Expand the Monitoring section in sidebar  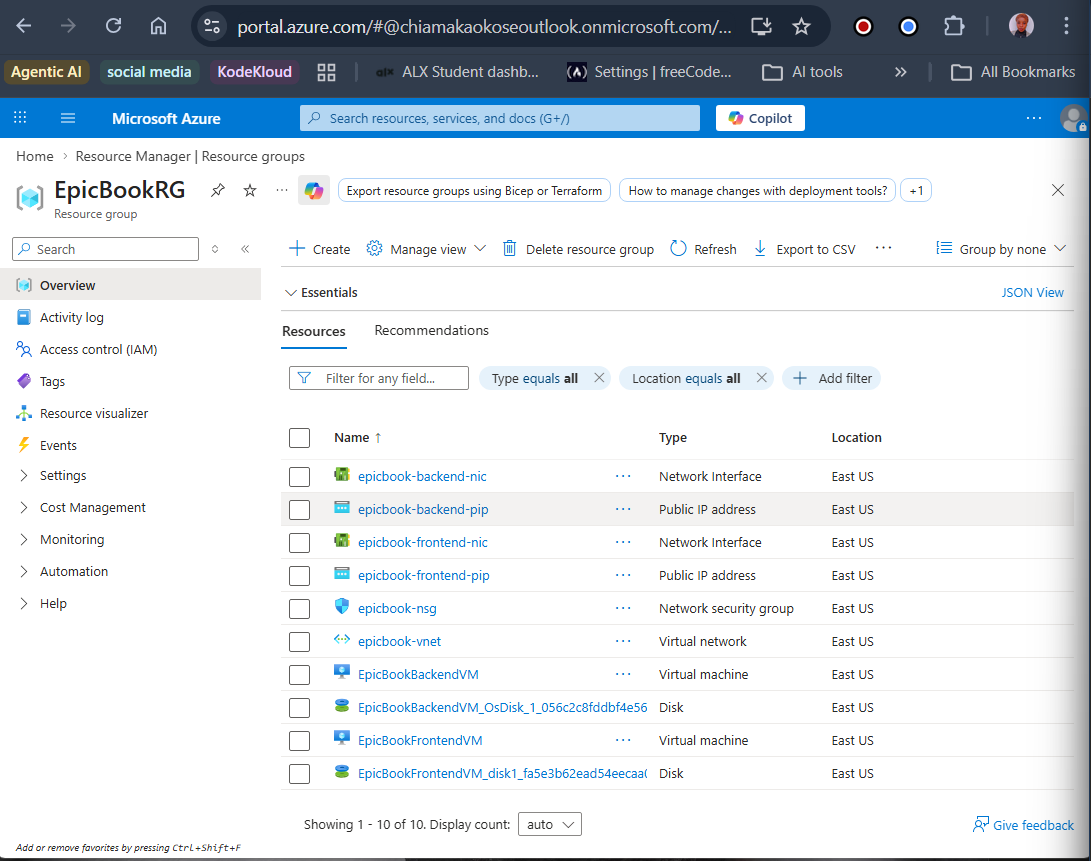coord(24,539)
